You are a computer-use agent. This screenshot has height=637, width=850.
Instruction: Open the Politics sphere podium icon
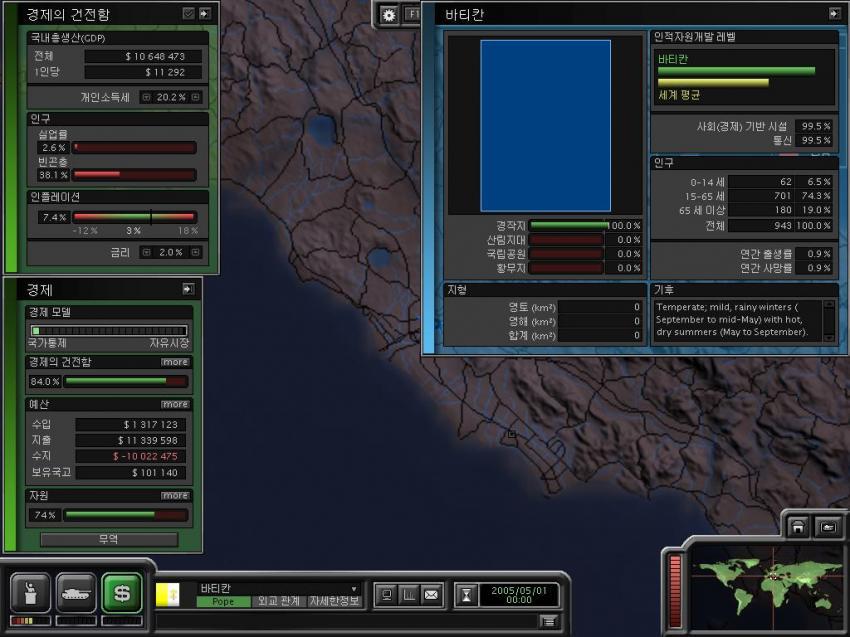[x=30, y=594]
